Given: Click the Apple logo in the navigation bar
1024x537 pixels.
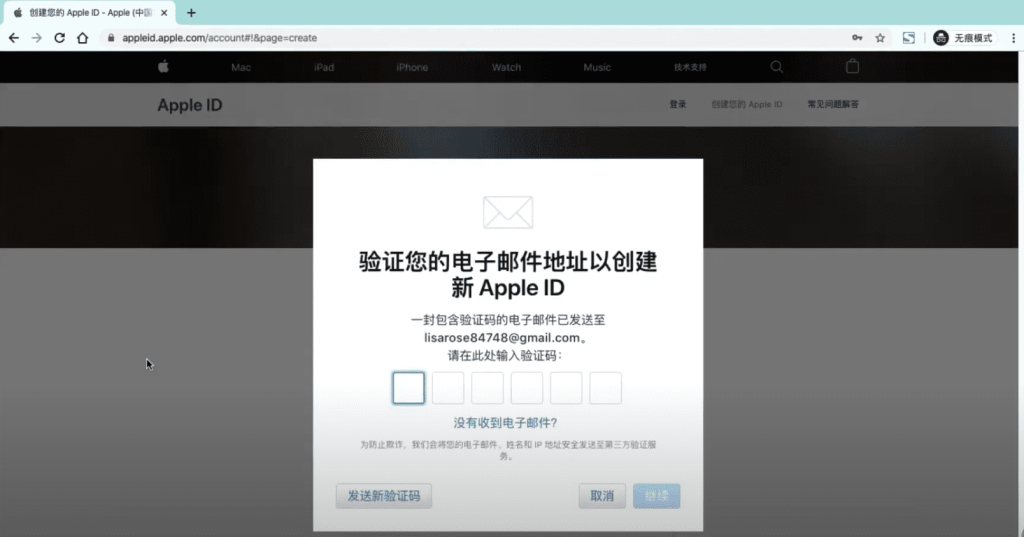Looking at the screenshot, I should pos(163,67).
